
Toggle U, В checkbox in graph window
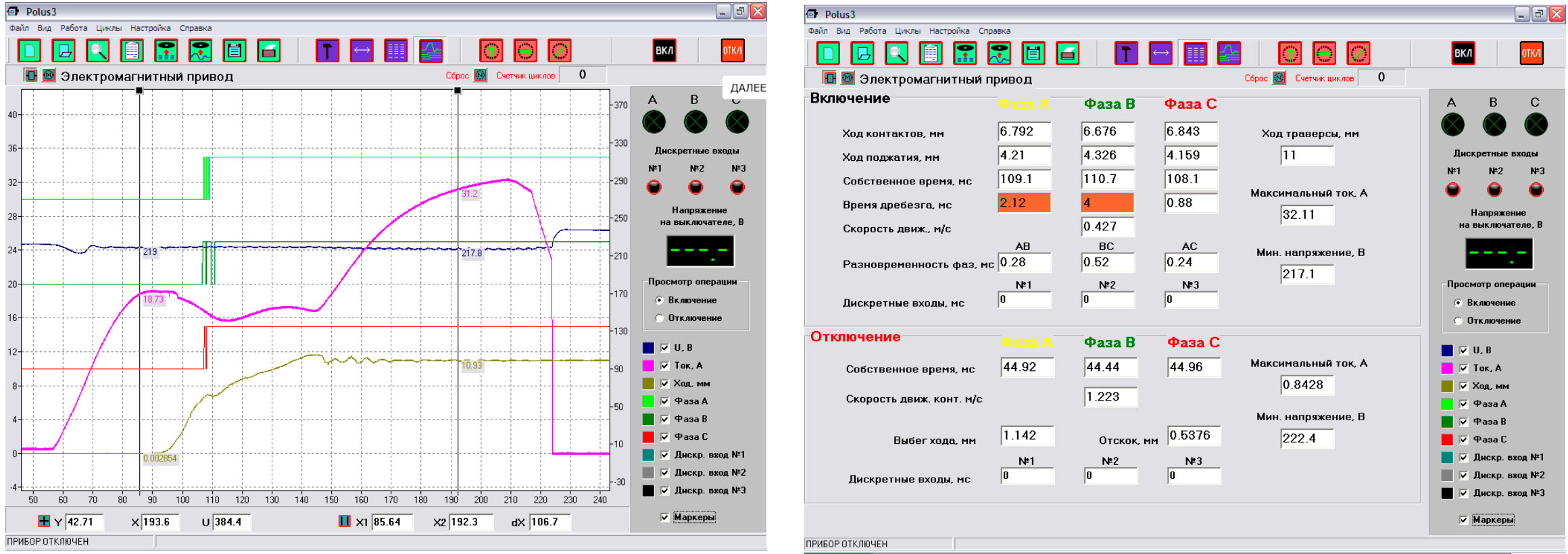coord(665,348)
